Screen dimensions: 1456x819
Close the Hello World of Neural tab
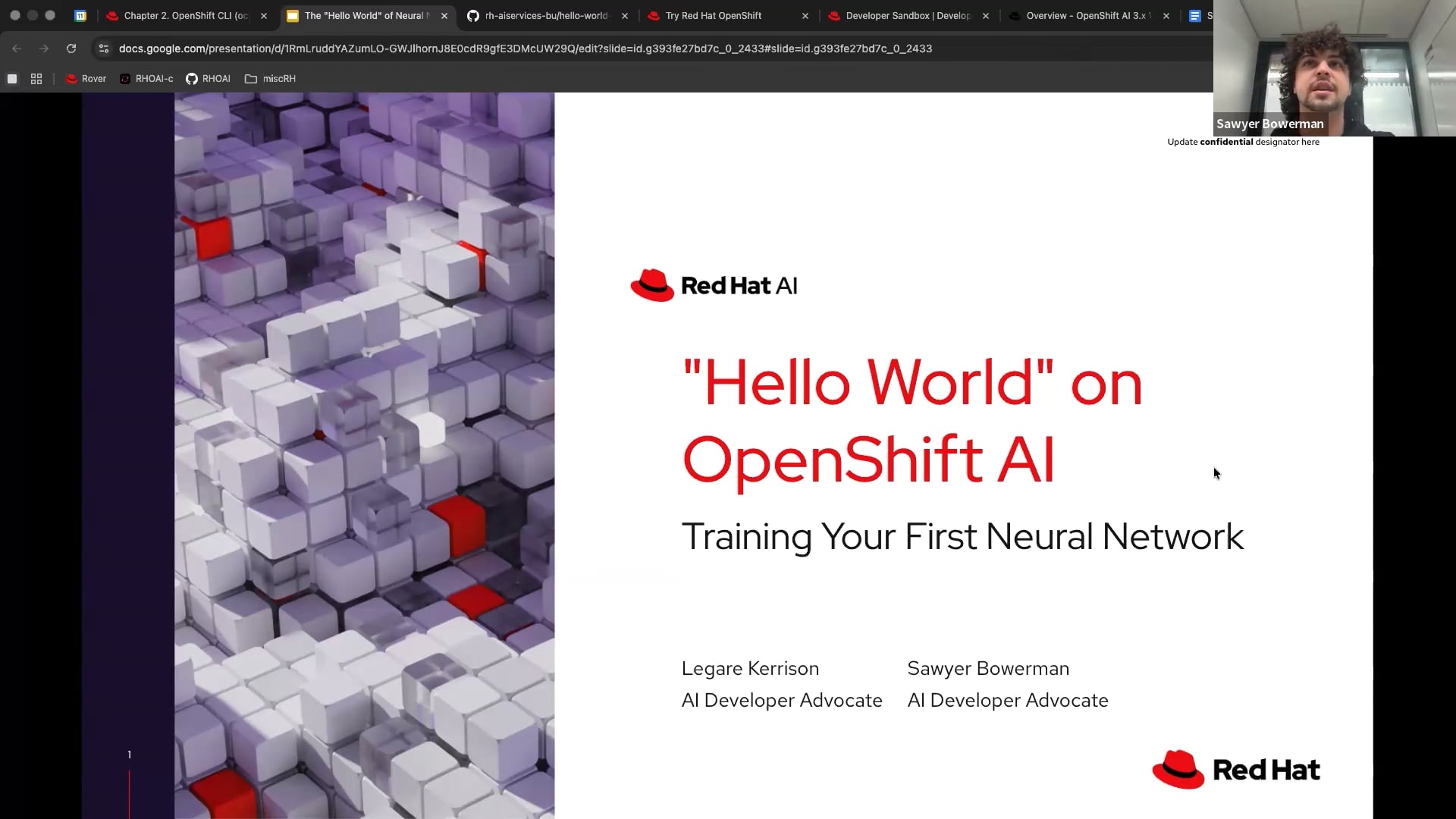point(444,16)
